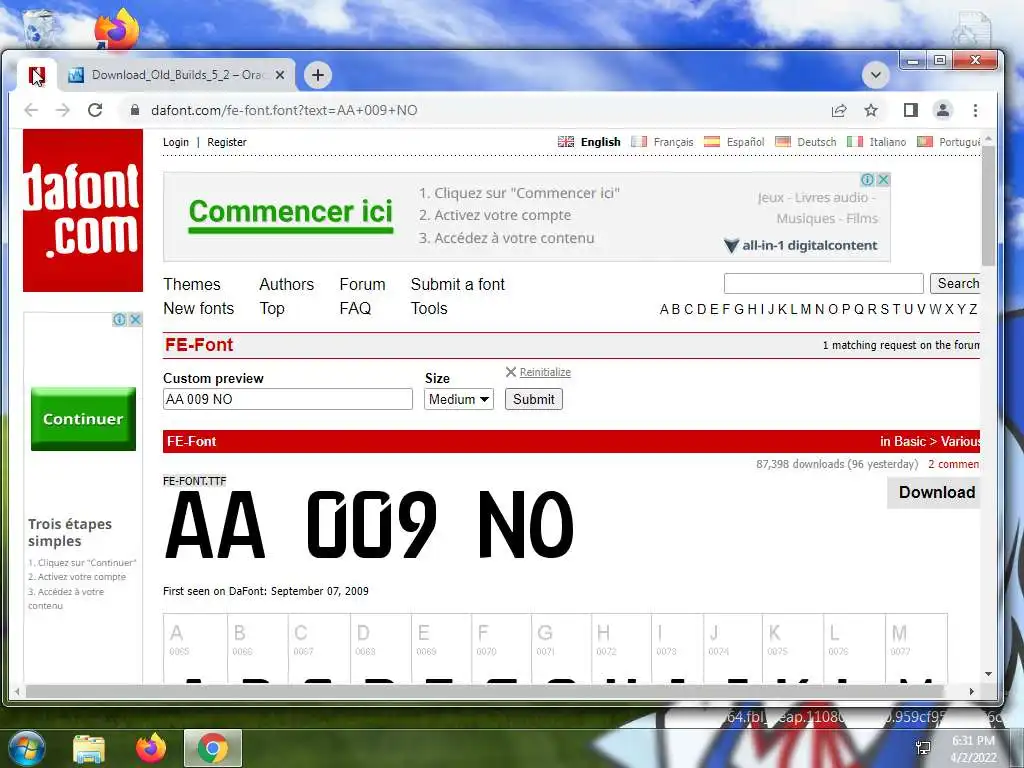Open New fonts page

(x=199, y=308)
